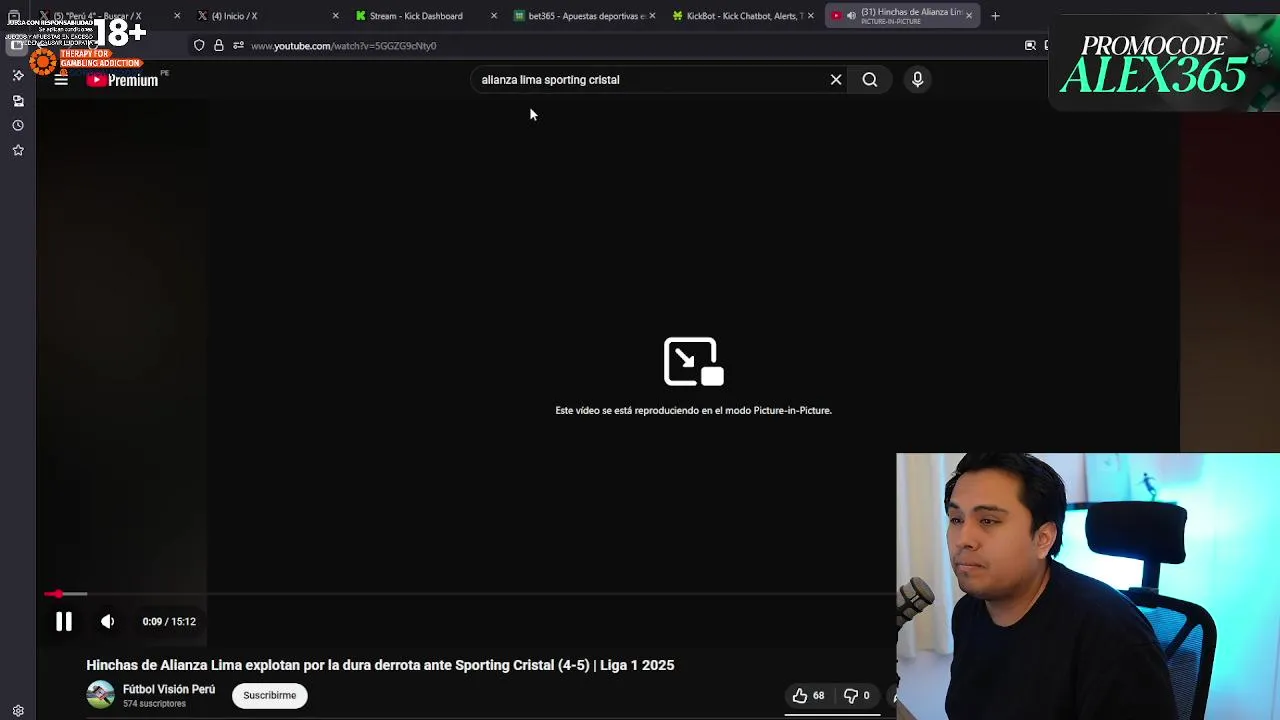1280x720 pixels.
Task: Mute the tab via its speaker icon
Action: tap(851, 16)
